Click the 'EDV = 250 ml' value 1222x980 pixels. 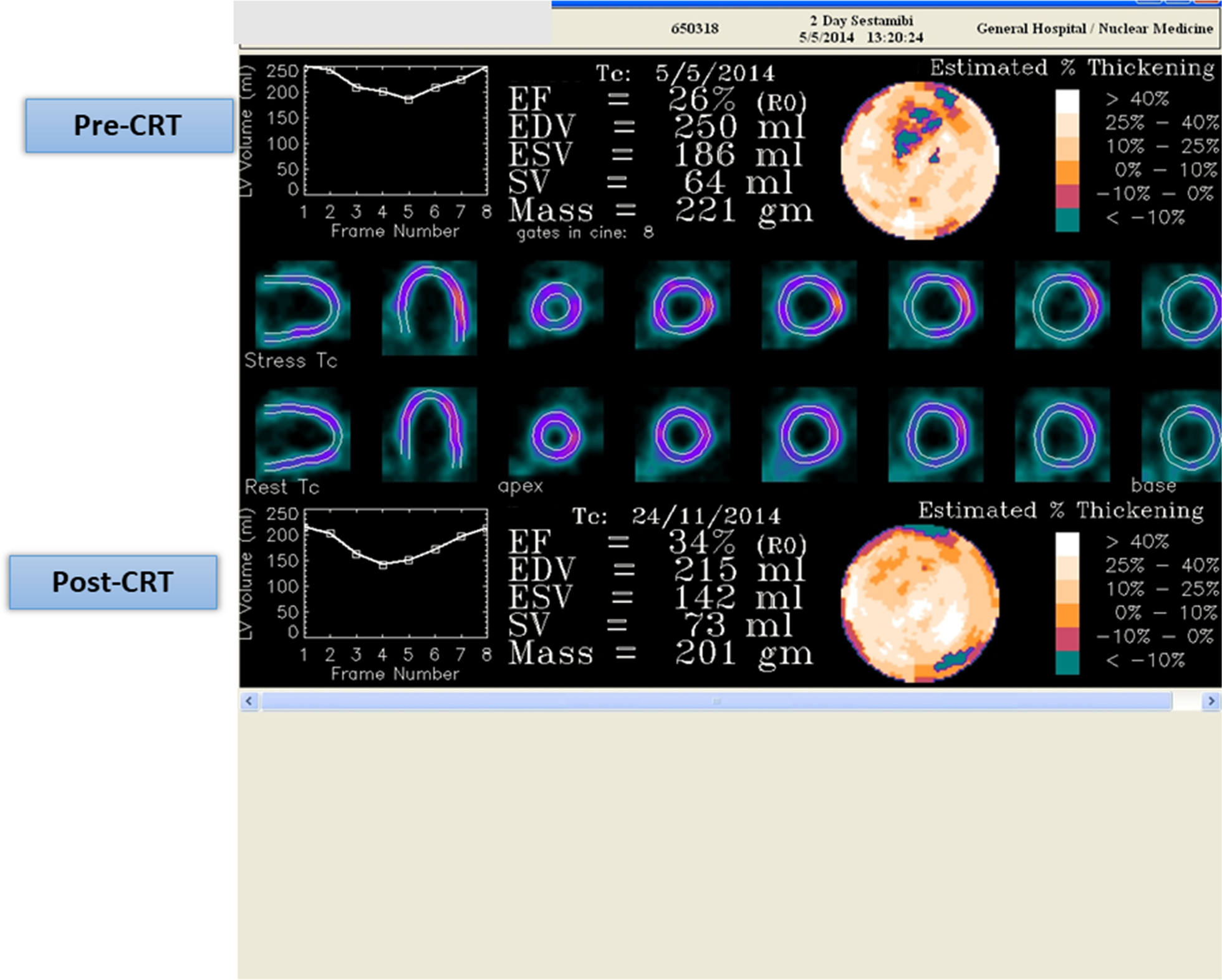click(657, 127)
